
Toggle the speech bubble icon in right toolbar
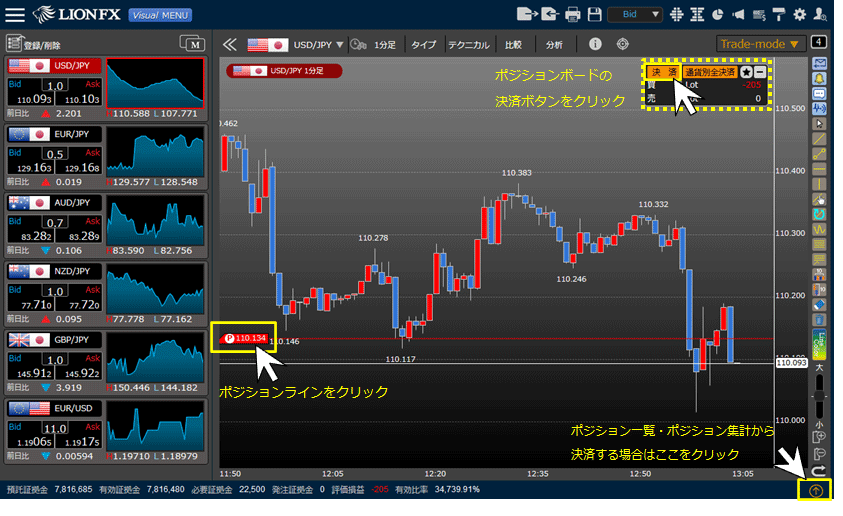coord(819,94)
